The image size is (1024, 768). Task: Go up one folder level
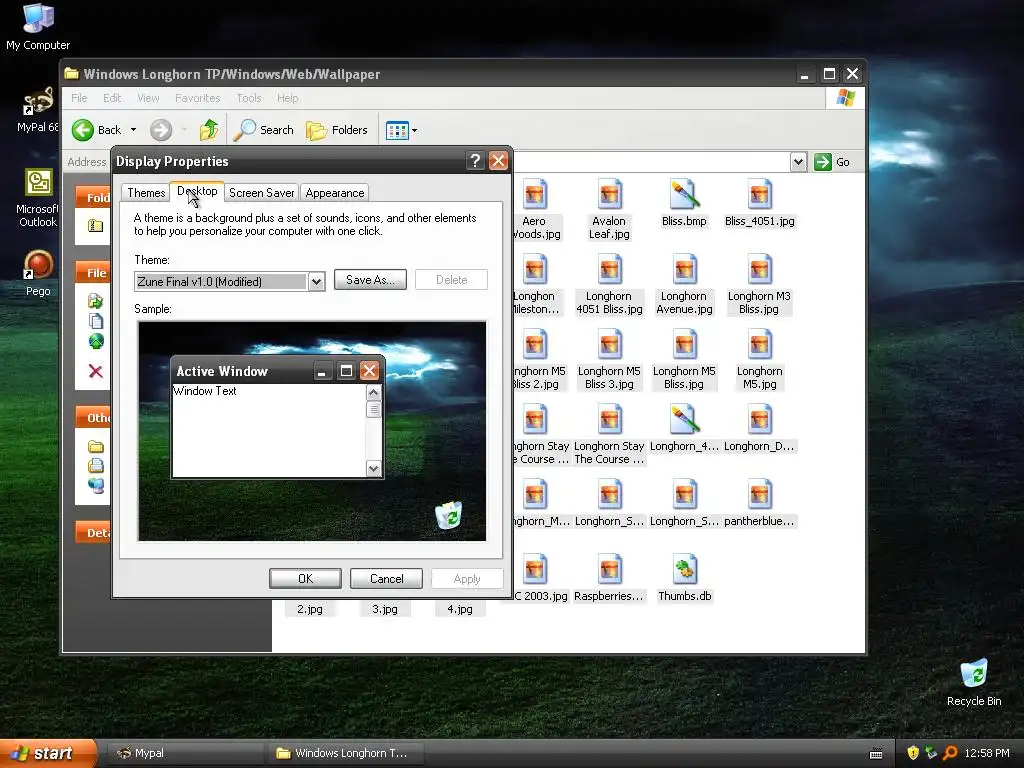209,130
